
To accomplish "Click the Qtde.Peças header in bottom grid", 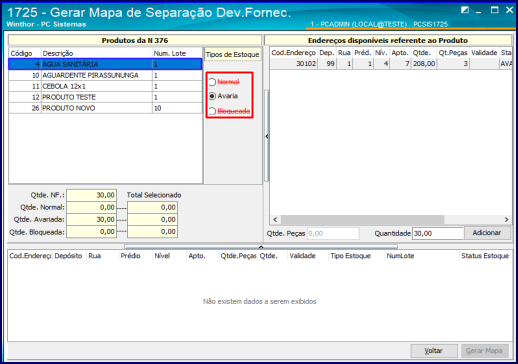I will pyautogui.click(x=238, y=256).
